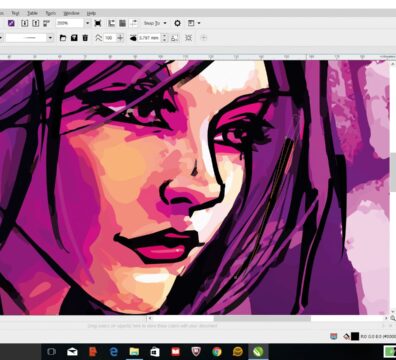Viewport: 396px width, 360px height.
Task: Decrease stroke width with down arrow
Action: (164, 40)
